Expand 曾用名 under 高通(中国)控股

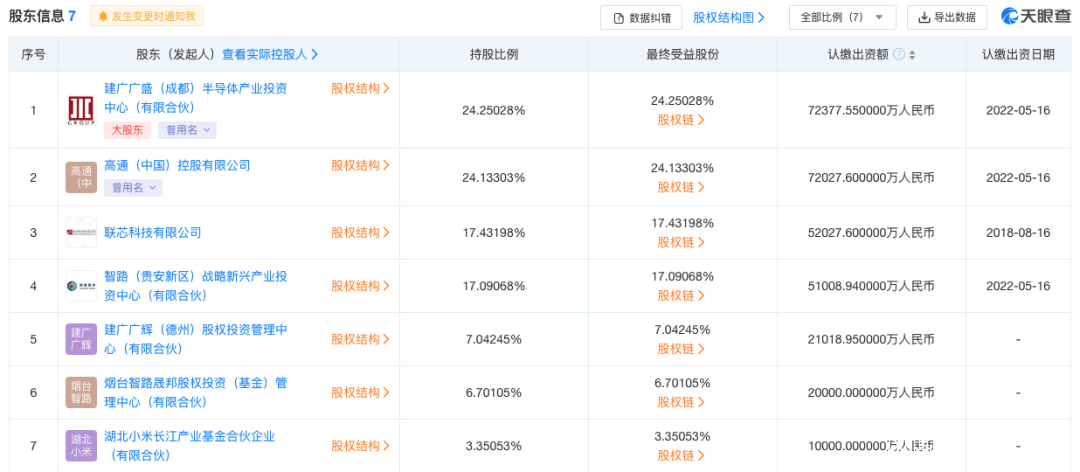click(x=134, y=187)
